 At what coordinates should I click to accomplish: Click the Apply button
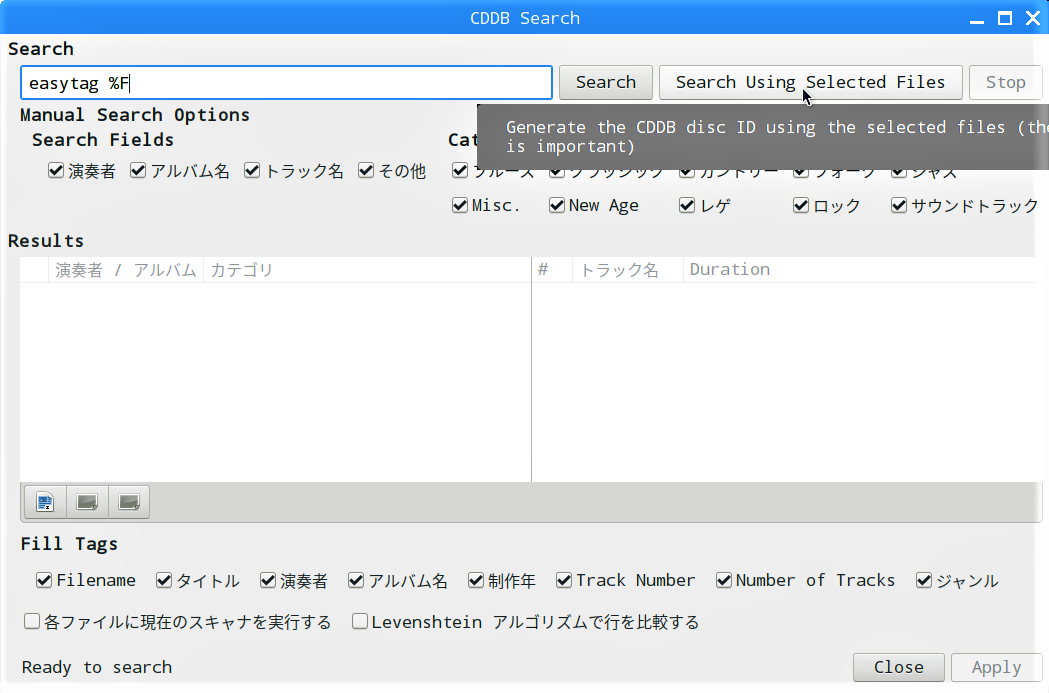[x=996, y=667]
